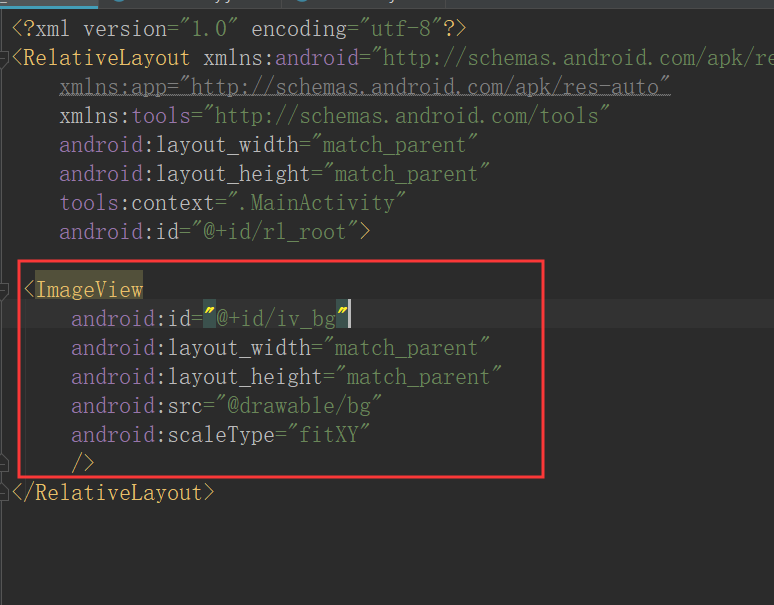Click the android:scaleType attribute name
Viewport: 774px width, 605px height.
[173, 435]
